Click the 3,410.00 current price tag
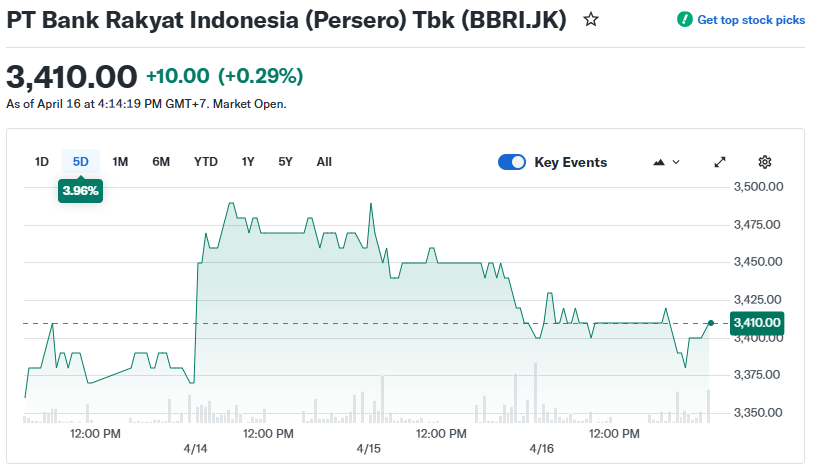This screenshot has width=814, height=464. point(756,323)
